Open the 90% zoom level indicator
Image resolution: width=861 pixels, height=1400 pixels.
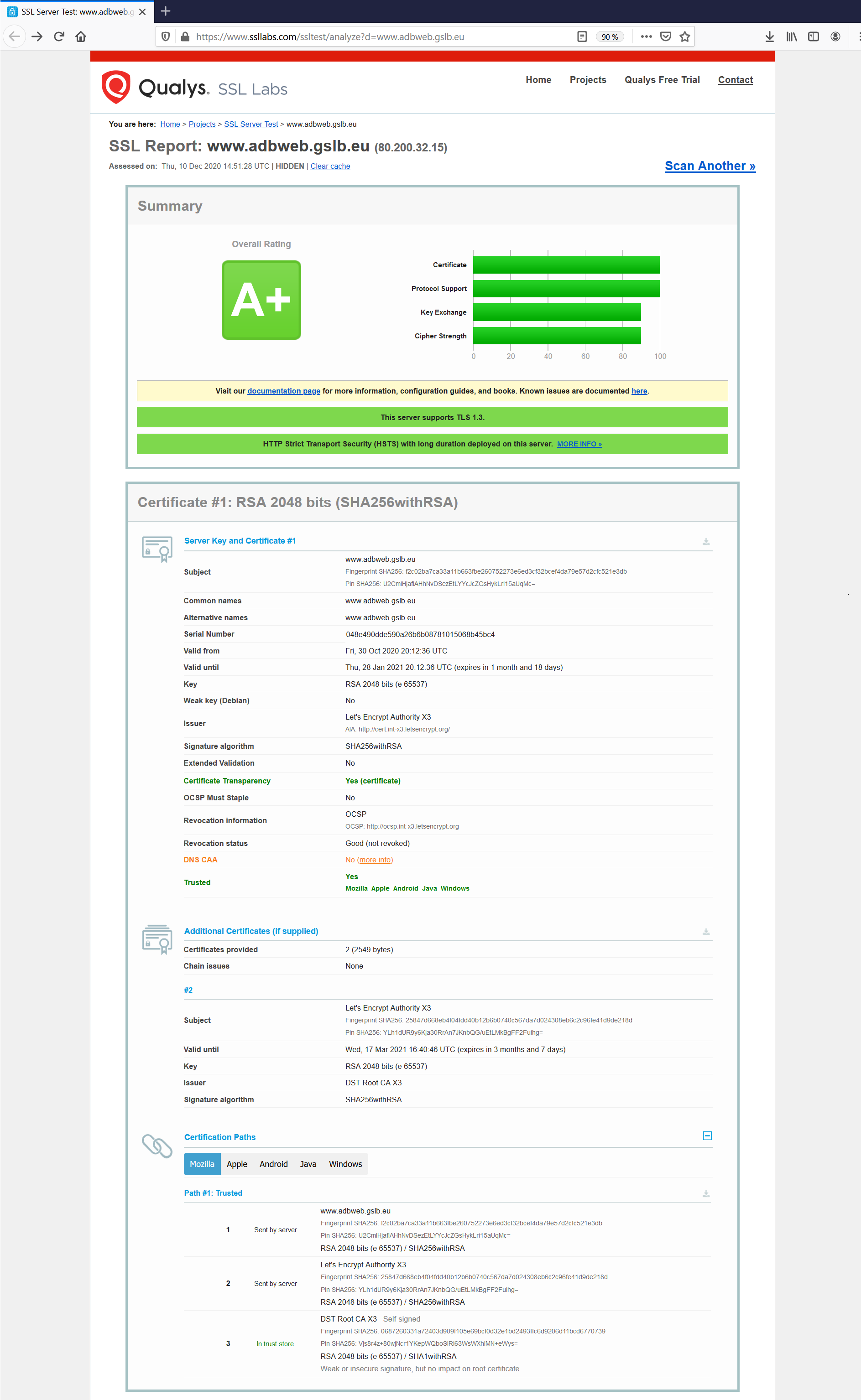click(609, 37)
